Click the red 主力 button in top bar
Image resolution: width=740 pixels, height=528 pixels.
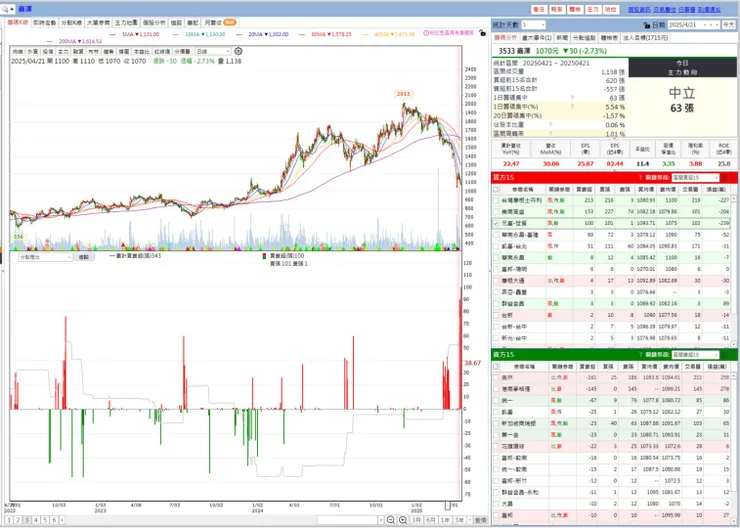[x=593, y=9]
